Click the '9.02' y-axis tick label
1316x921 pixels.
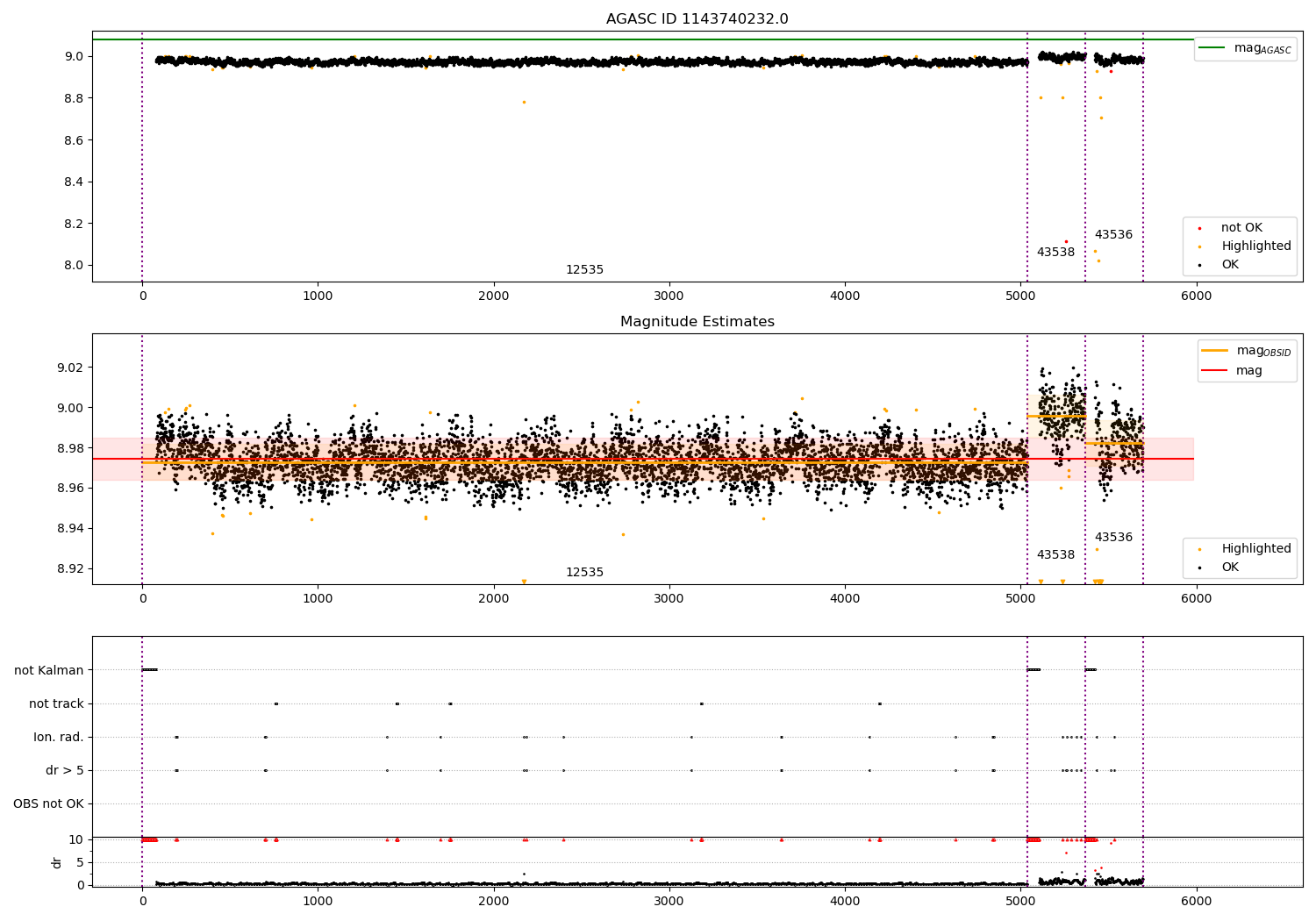[x=69, y=368]
